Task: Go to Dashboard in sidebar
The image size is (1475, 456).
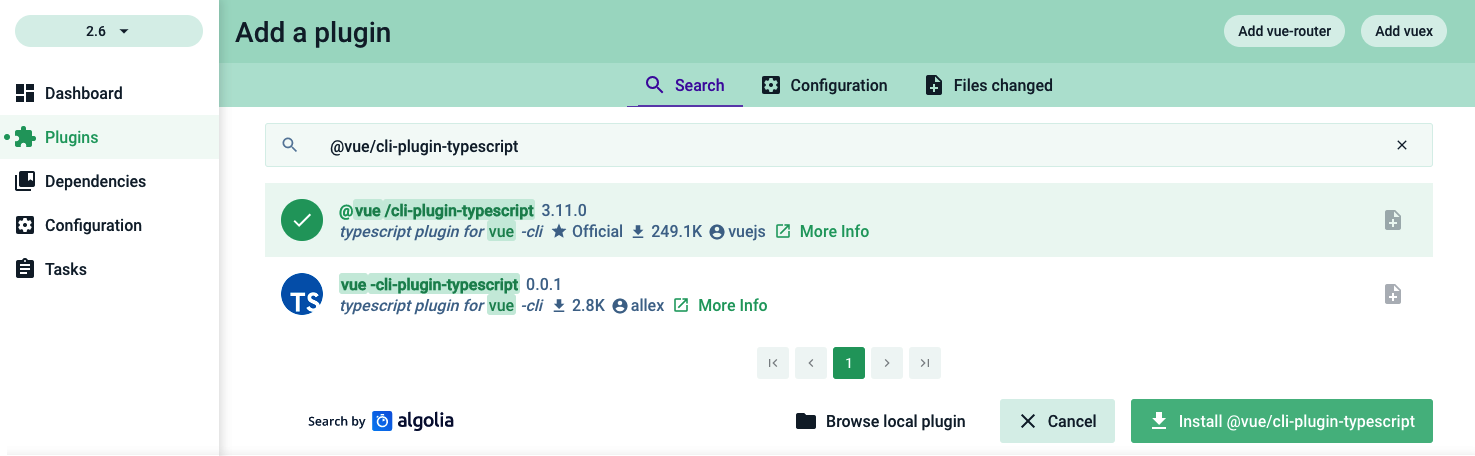Action: click(109, 93)
